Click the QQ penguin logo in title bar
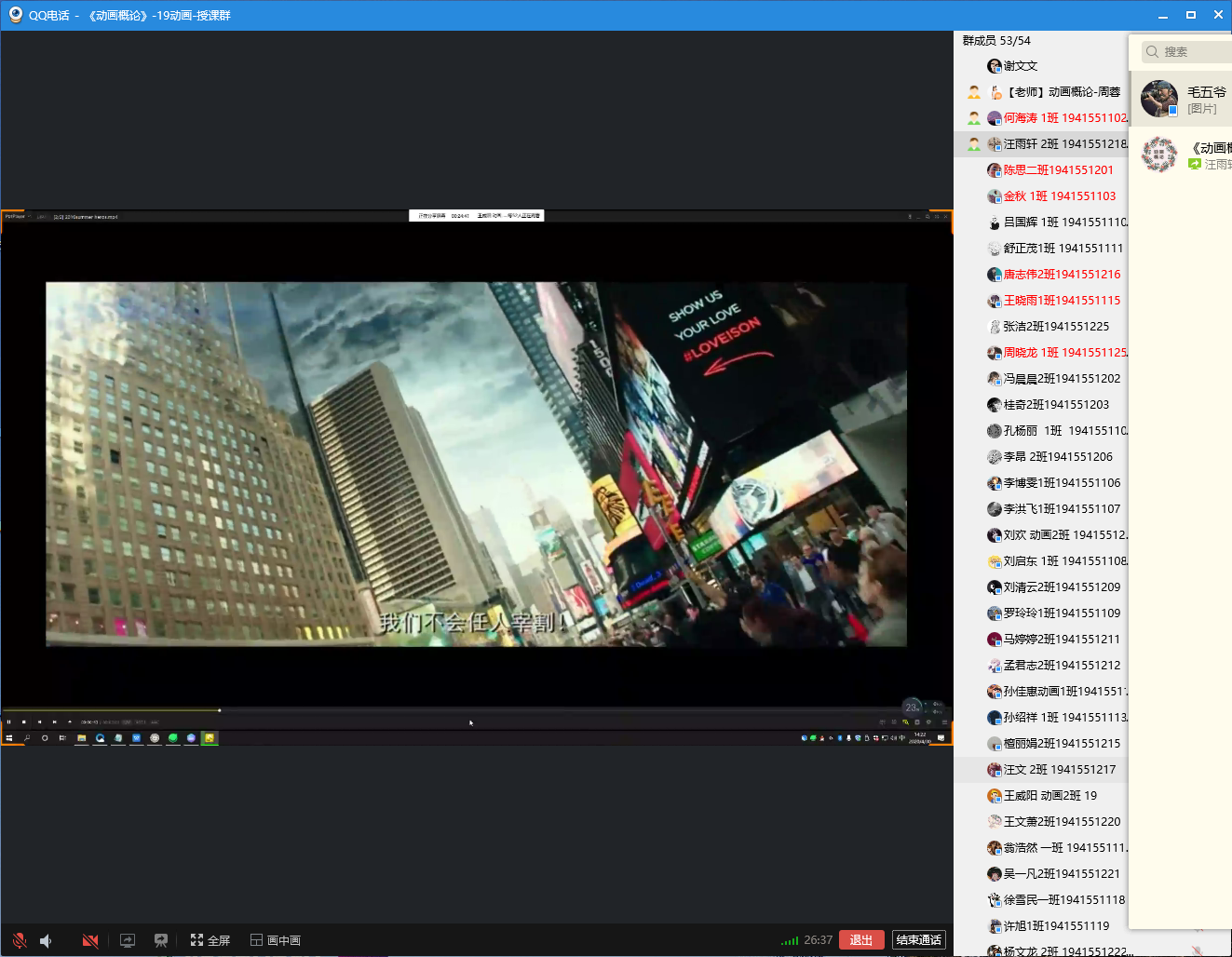Image resolution: width=1232 pixels, height=957 pixels. click(15, 15)
